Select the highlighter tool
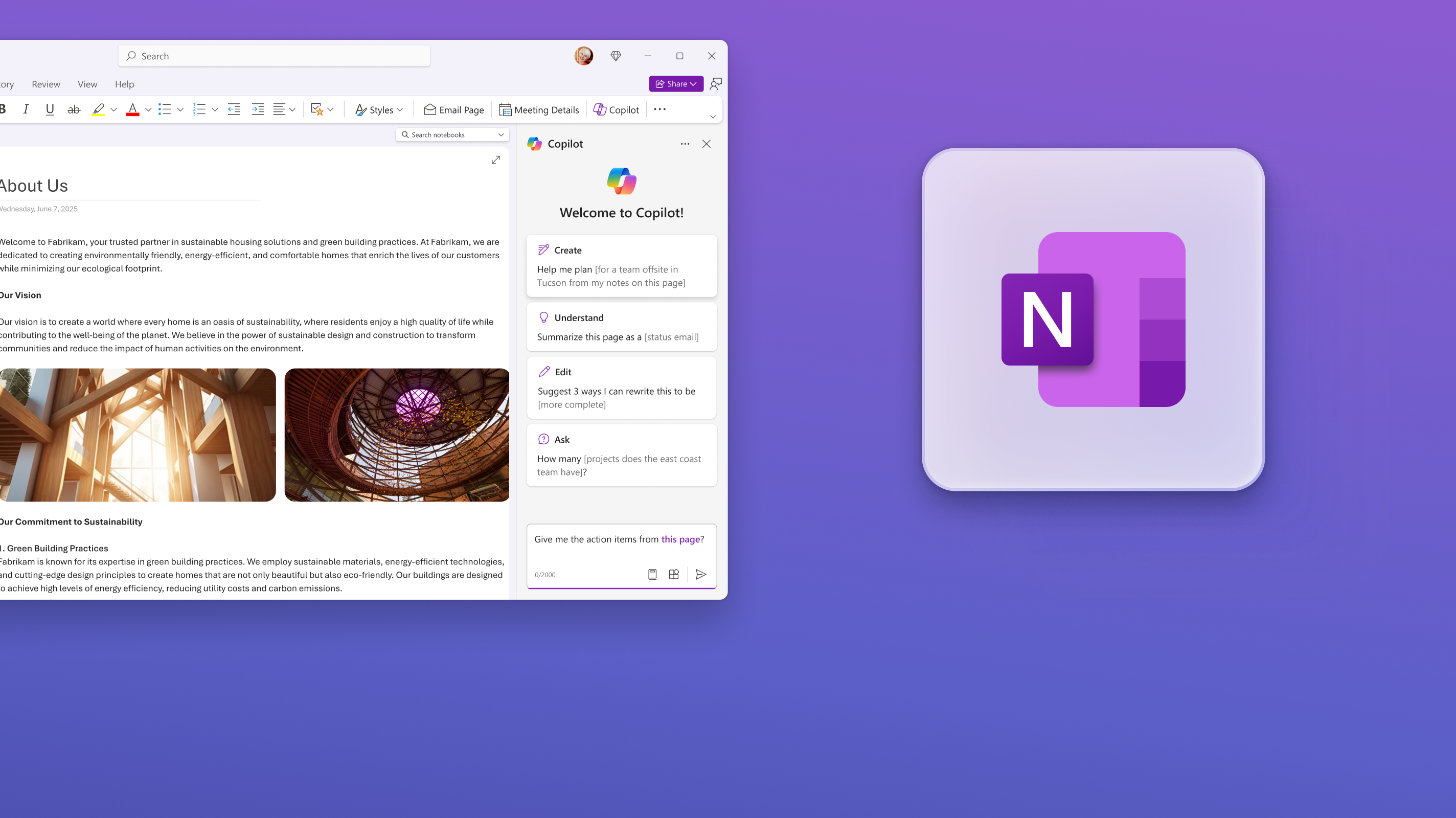 point(98,109)
